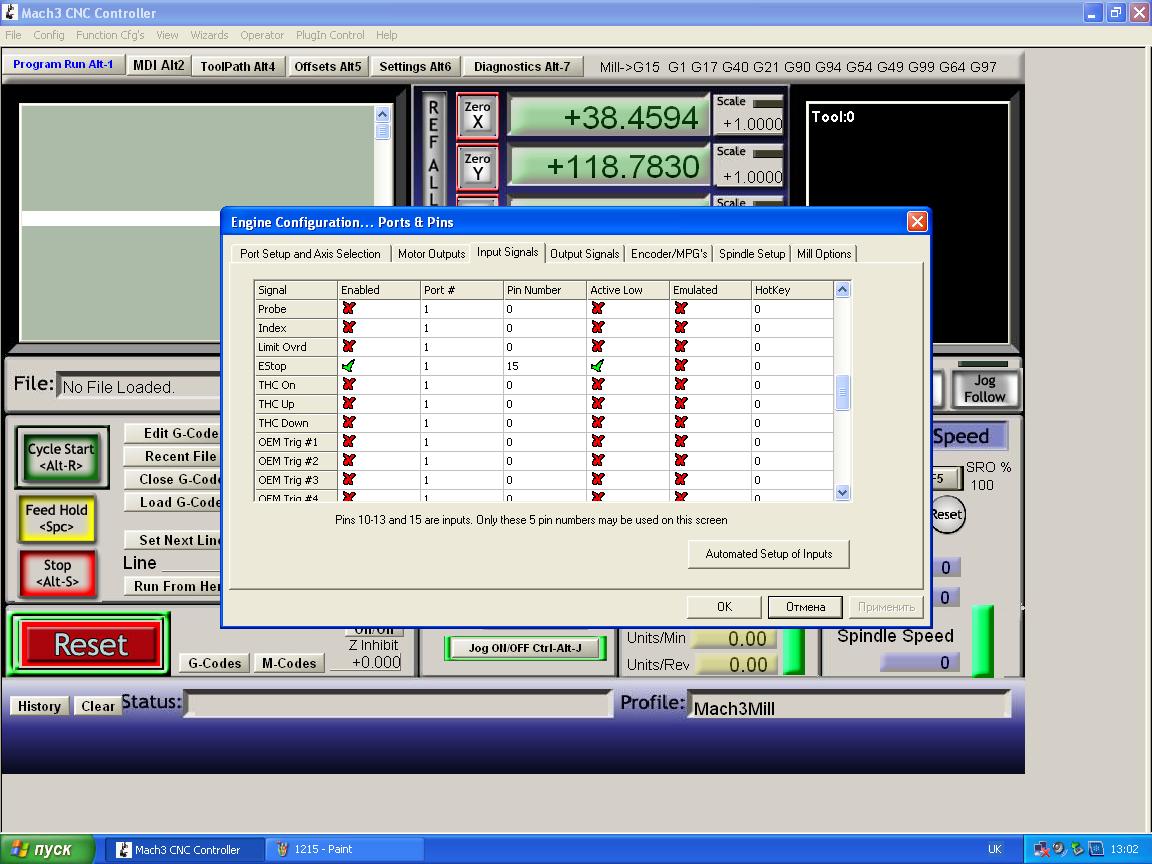Open the M-Codes reference button

pyautogui.click(x=289, y=663)
